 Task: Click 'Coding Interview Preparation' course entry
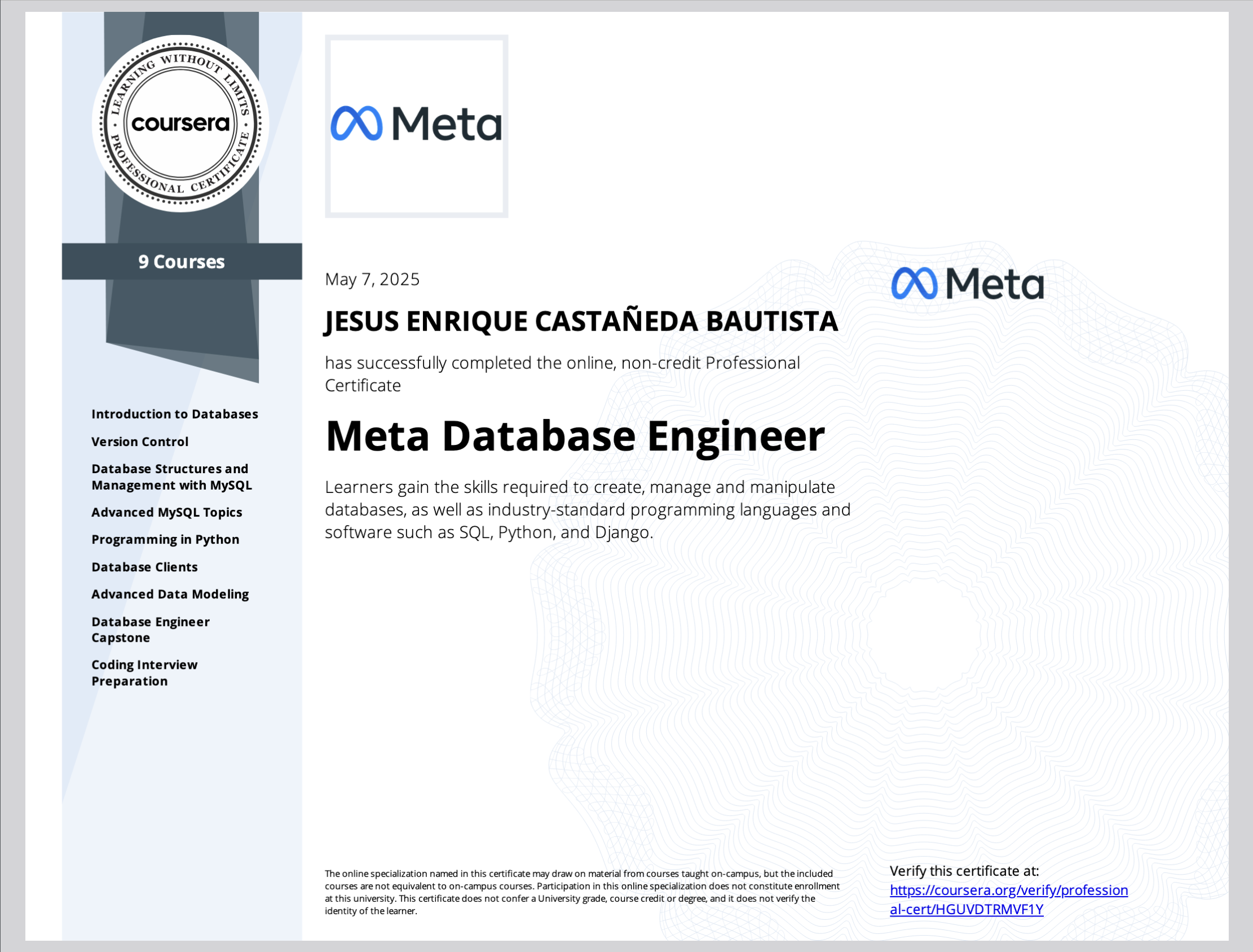(x=144, y=673)
